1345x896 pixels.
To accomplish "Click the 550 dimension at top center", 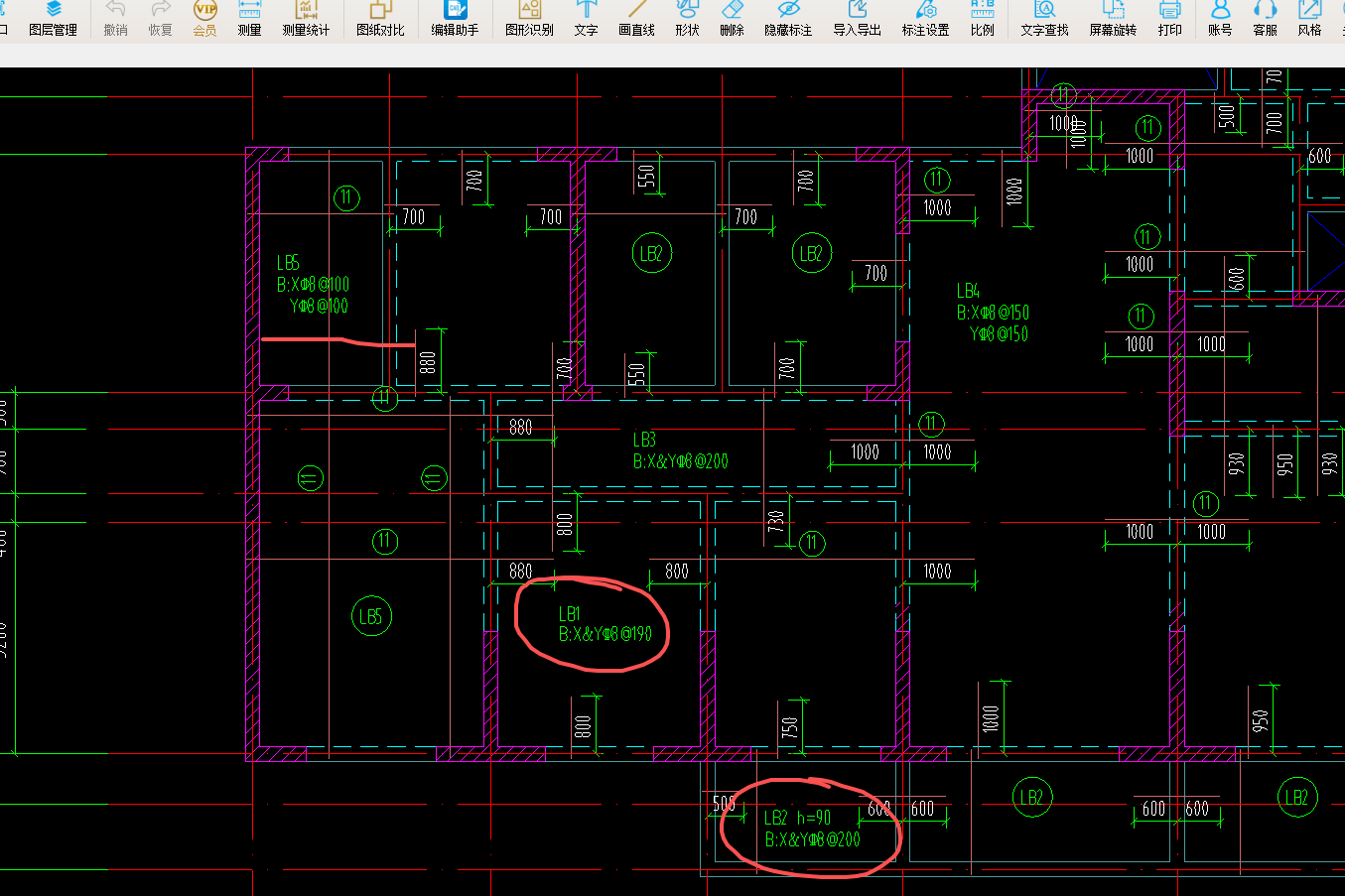I will coord(646,176).
